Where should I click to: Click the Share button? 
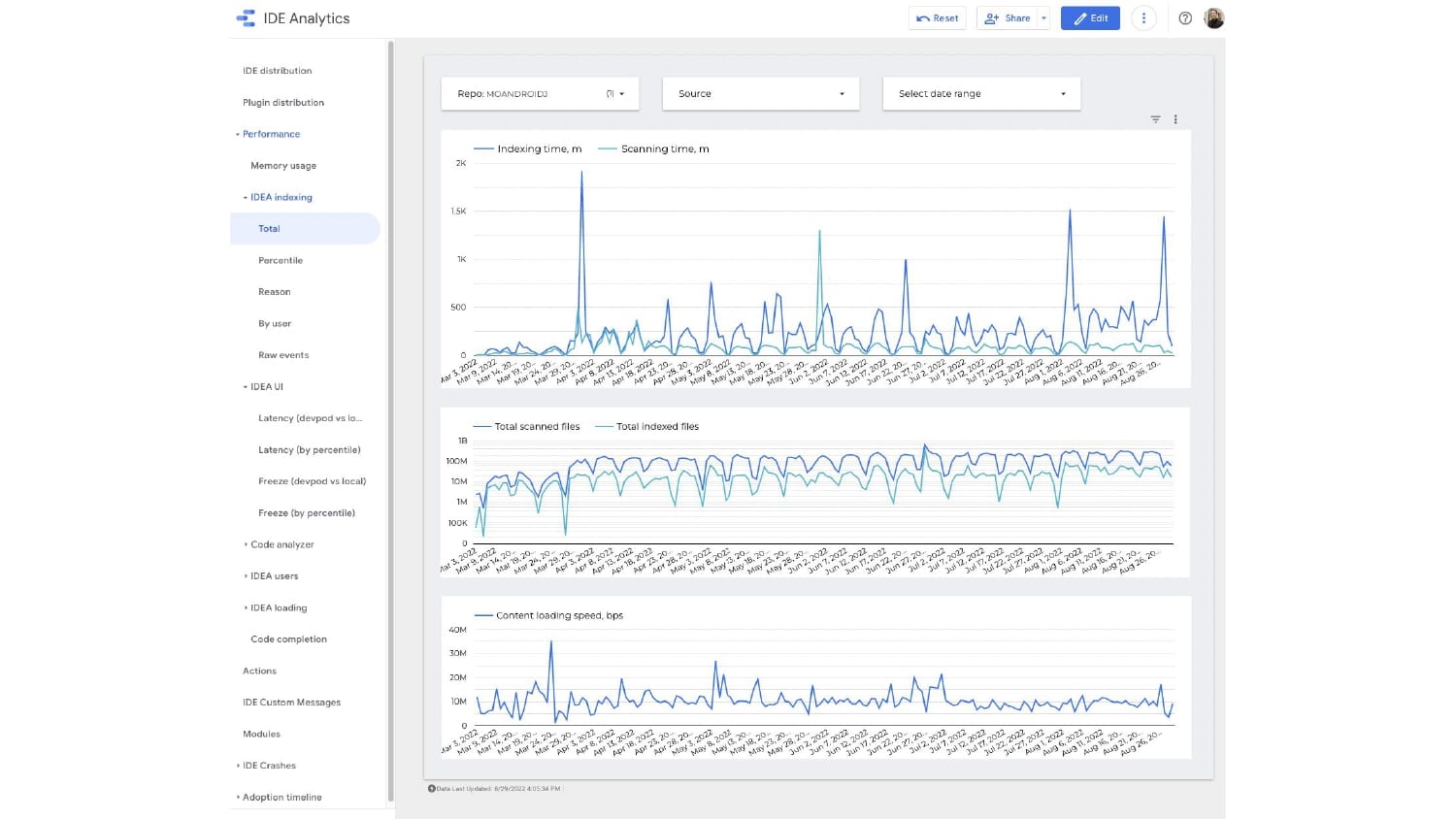(x=1008, y=17)
